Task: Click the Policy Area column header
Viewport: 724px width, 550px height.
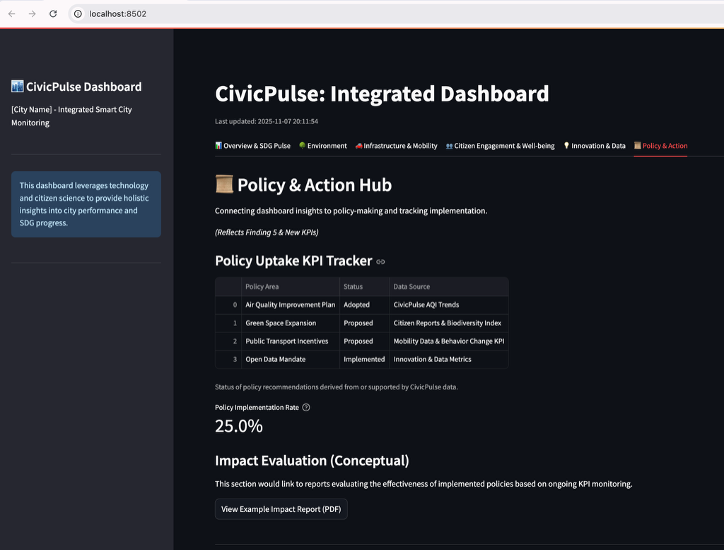Action: pos(262,286)
